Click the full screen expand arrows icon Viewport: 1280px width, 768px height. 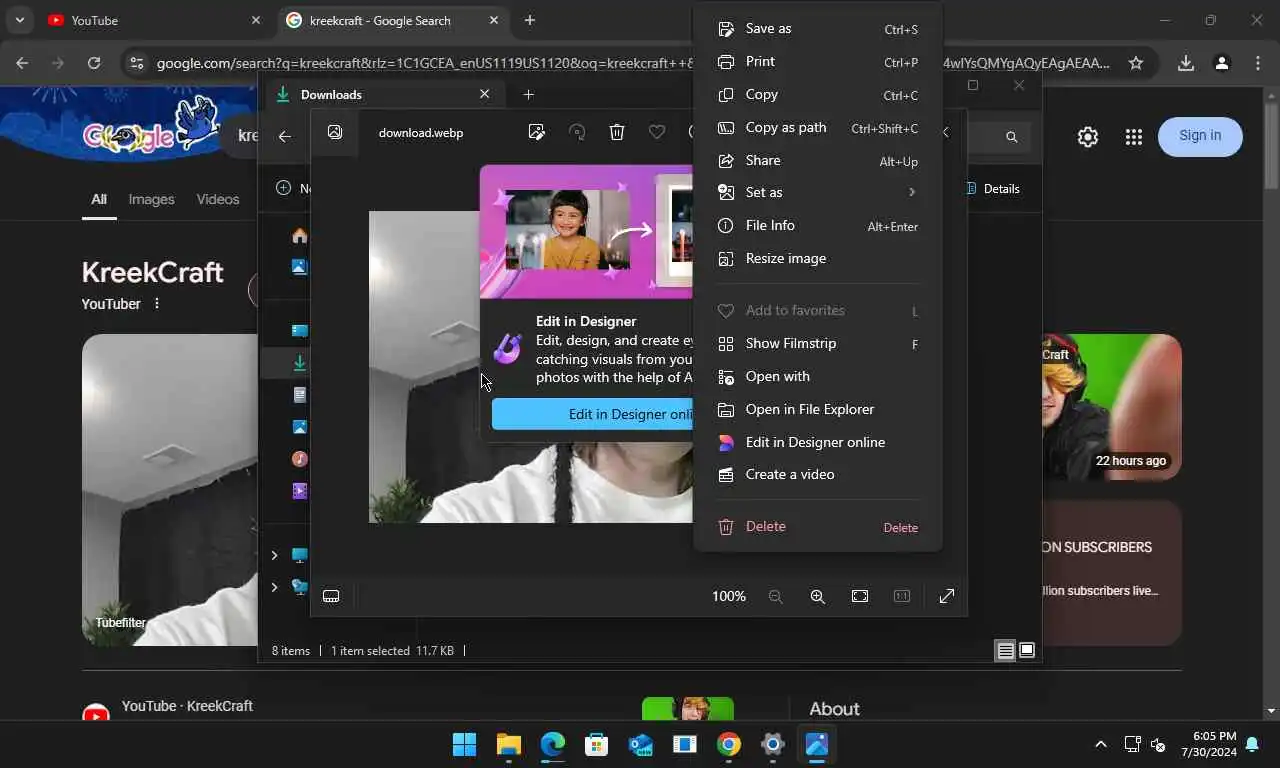pos(947,596)
